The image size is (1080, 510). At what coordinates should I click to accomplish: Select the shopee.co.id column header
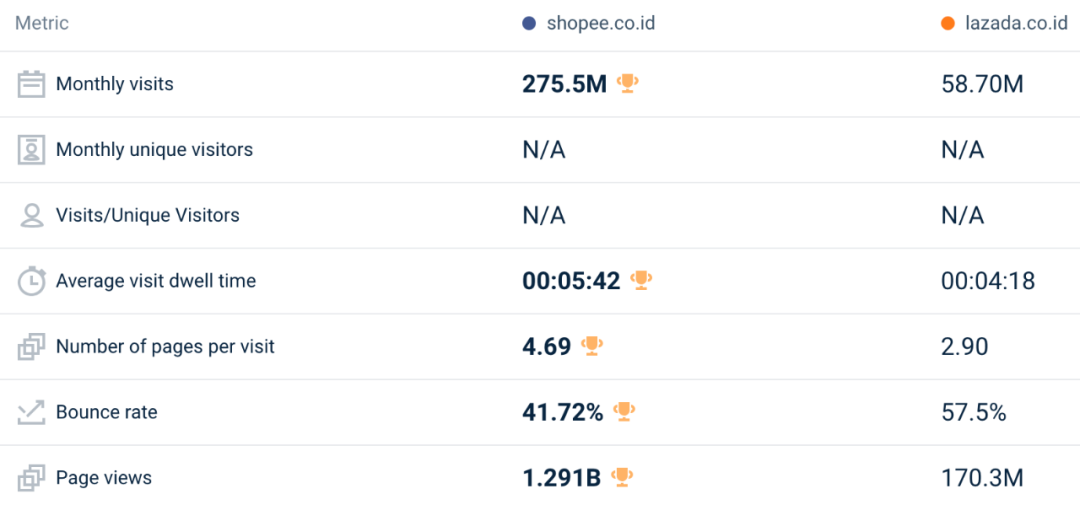coord(600,23)
